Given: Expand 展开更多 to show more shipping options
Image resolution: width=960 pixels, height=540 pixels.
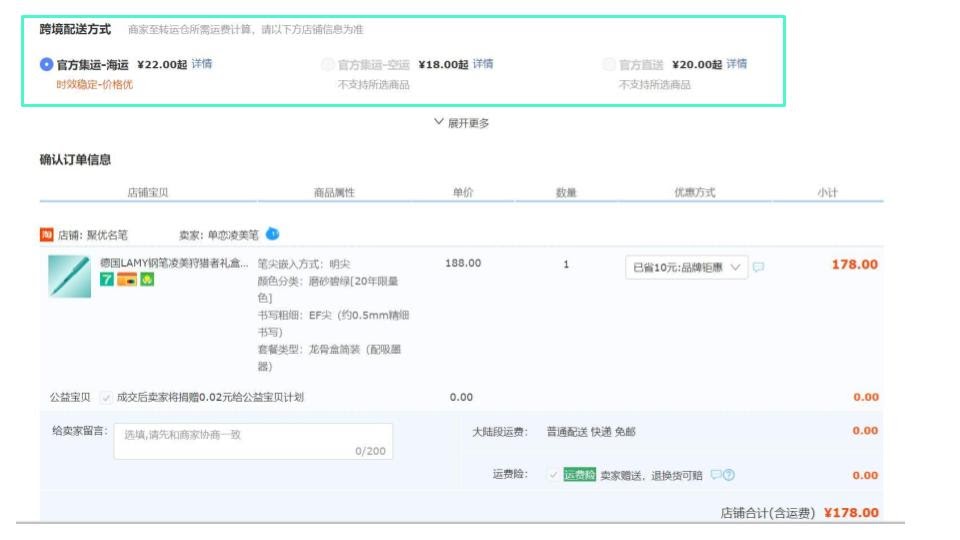Looking at the screenshot, I should [x=462, y=123].
